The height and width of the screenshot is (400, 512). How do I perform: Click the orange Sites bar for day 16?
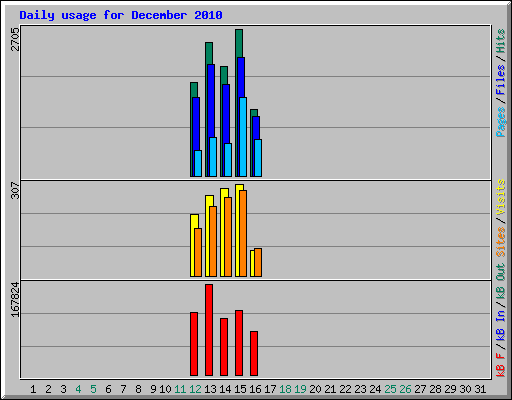pos(258,262)
